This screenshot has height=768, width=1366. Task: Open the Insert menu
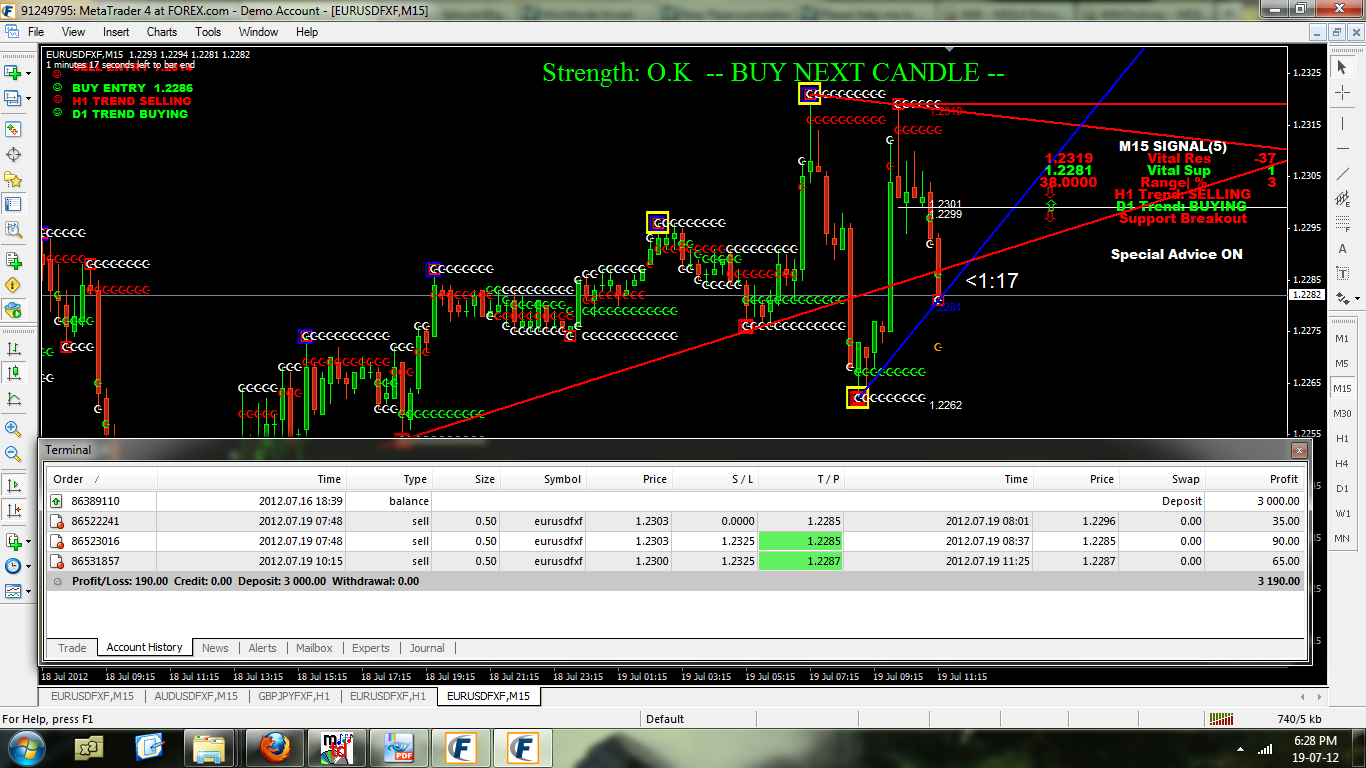tap(116, 32)
